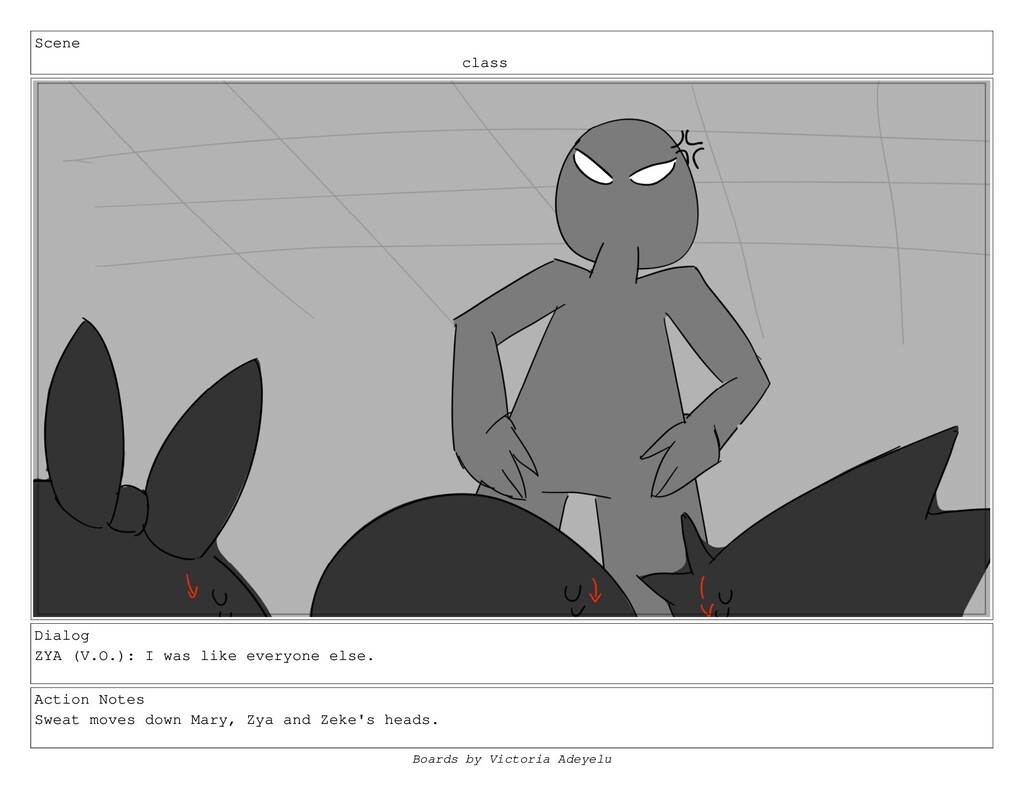Click the "Scene" label text

[57, 43]
